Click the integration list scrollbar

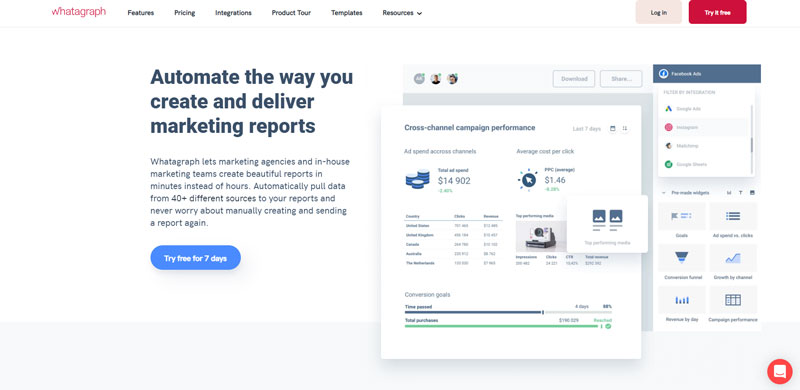(x=752, y=144)
